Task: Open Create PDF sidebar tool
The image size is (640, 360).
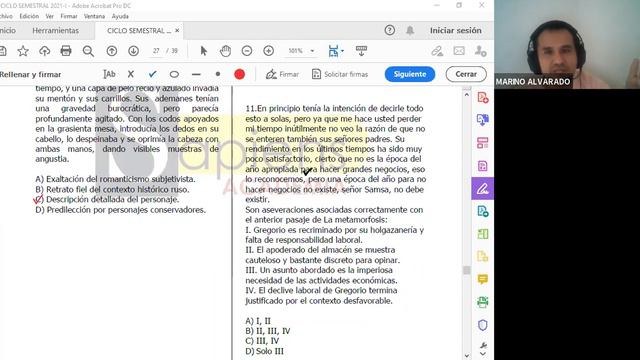Action: [x=482, y=98]
